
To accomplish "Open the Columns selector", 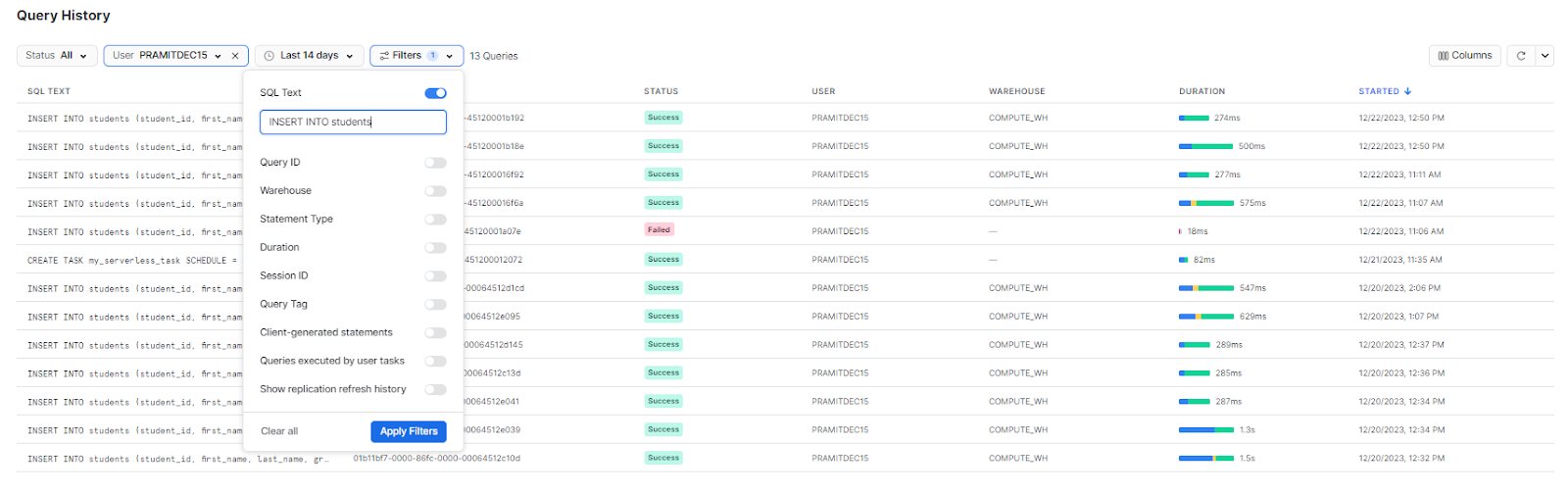I will pos(1464,56).
